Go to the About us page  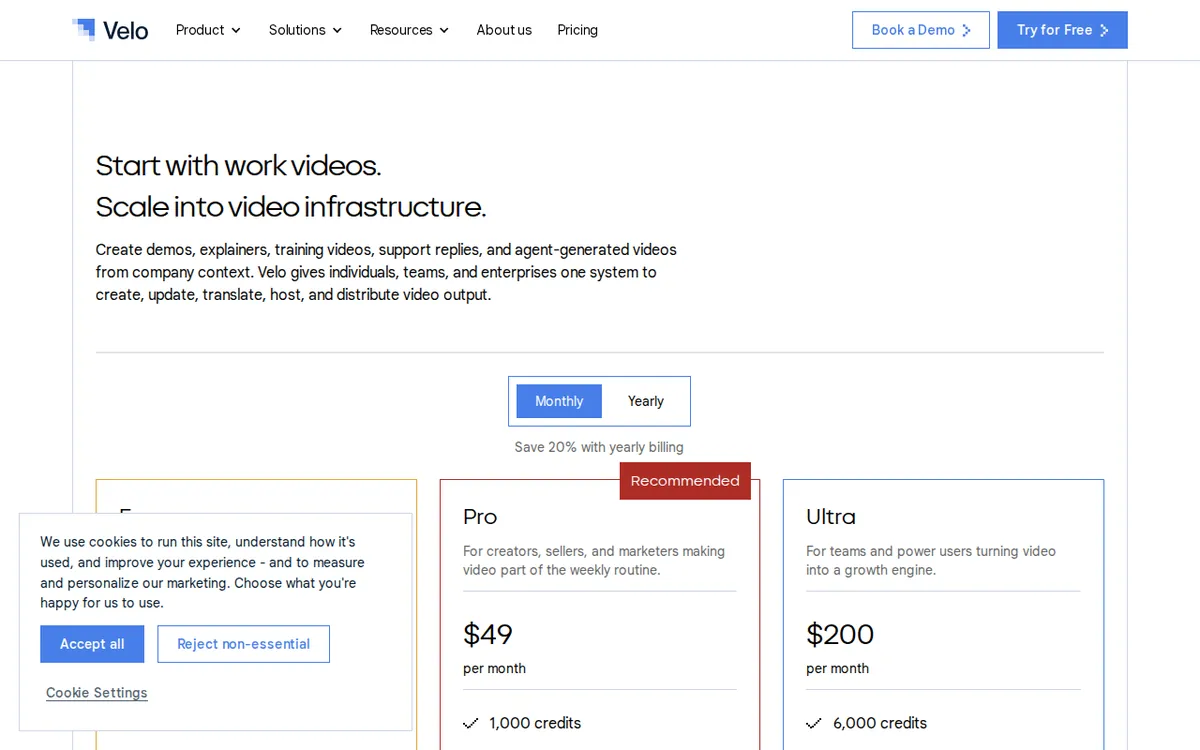(x=504, y=30)
